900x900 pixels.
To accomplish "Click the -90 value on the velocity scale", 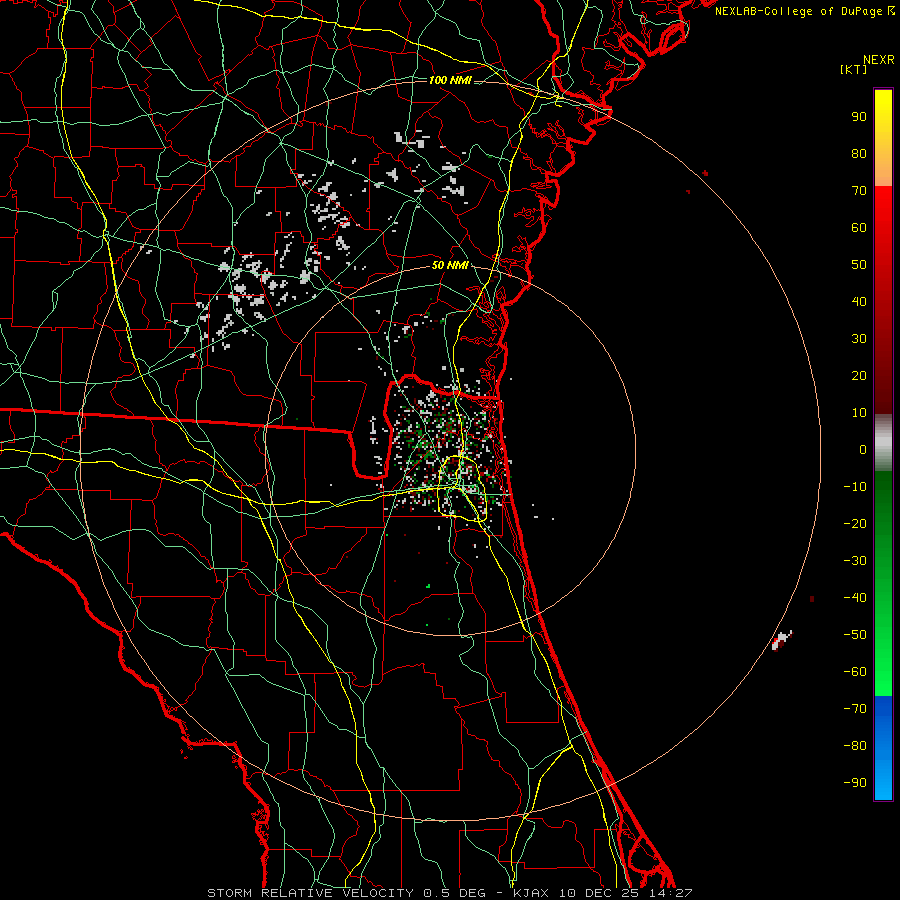I will pyautogui.click(x=855, y=783).
